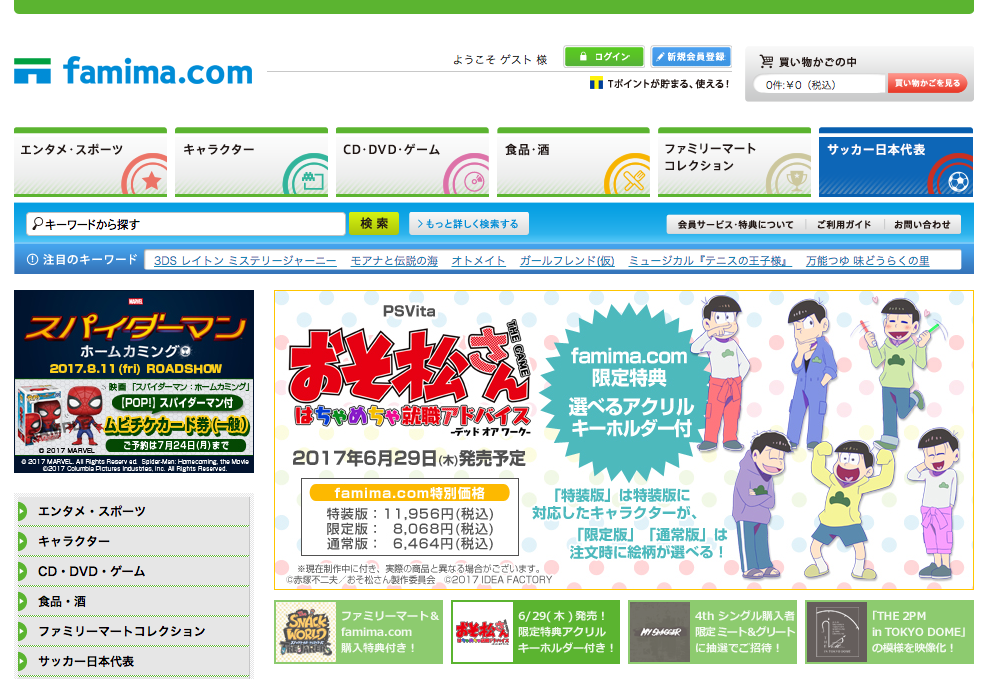The height and width of the screenshot is (679, 986).
Task: Click the オトメイト keyword link
Action: pyautogui.click(x=479, y=261)
